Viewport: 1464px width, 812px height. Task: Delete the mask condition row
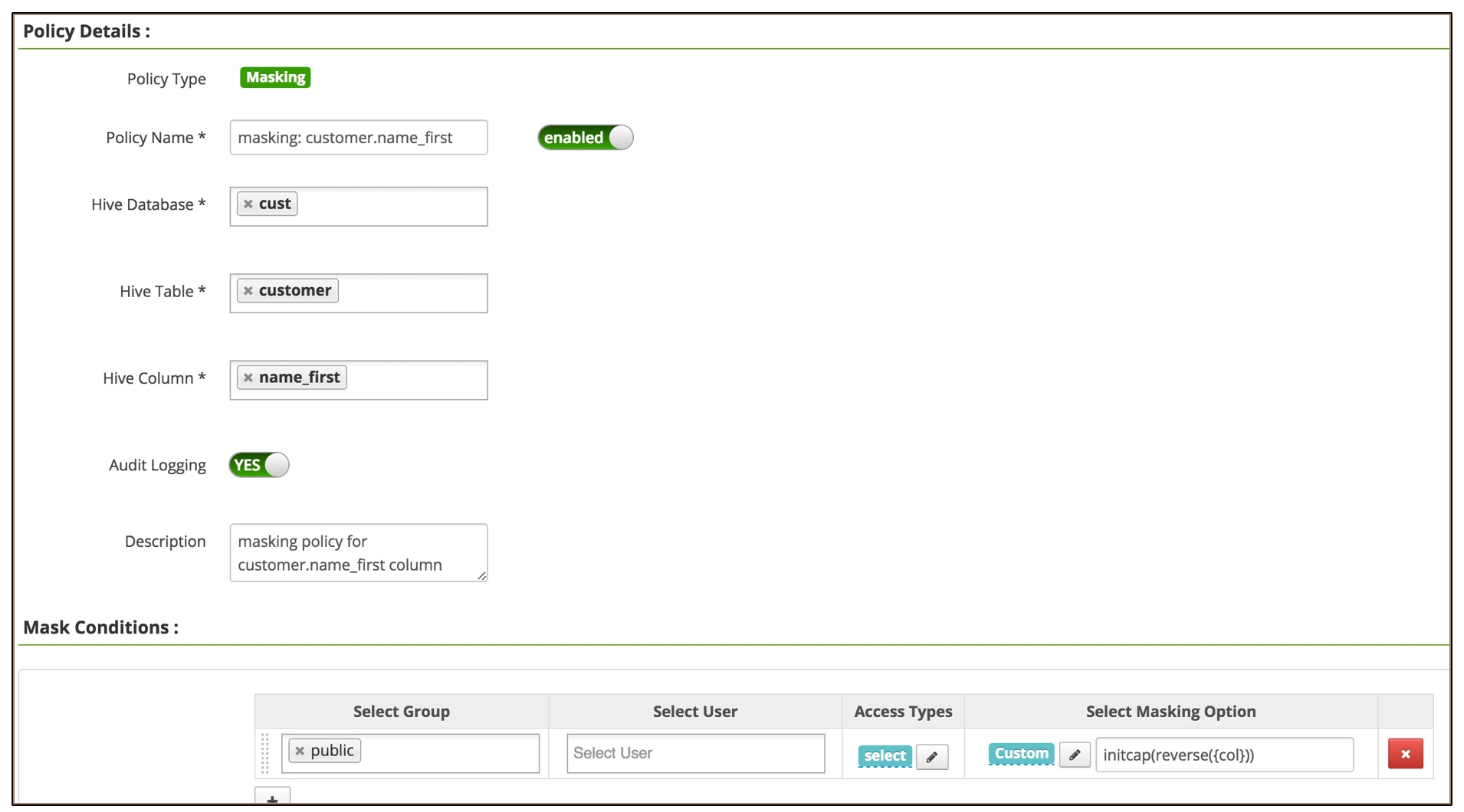(x=1404, y=754)
